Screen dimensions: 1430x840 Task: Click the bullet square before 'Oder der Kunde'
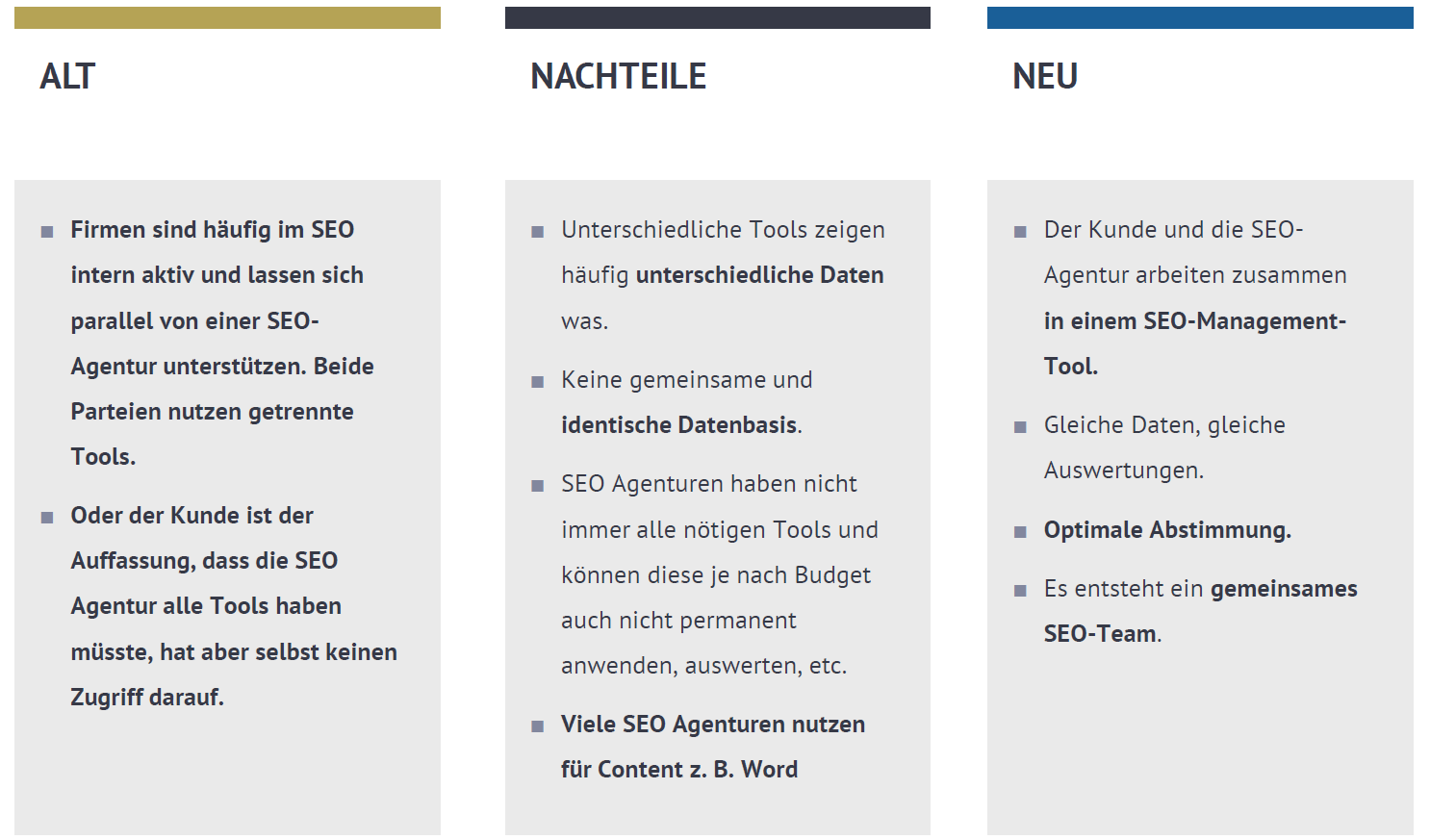[47, 518]
